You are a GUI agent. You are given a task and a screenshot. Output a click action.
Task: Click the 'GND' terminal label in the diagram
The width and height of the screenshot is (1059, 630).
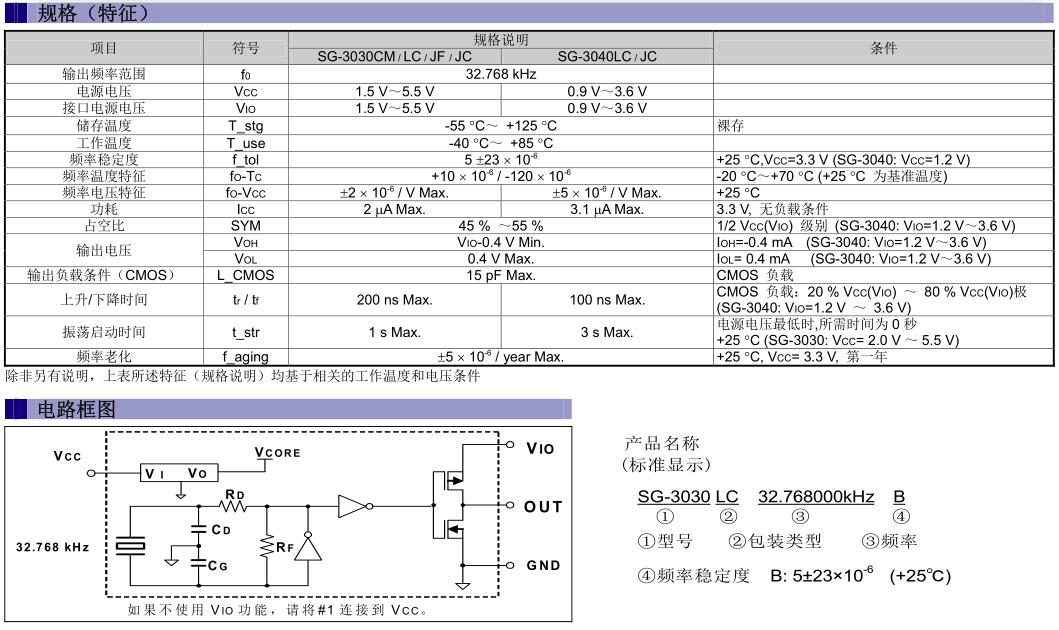(544, 566)
